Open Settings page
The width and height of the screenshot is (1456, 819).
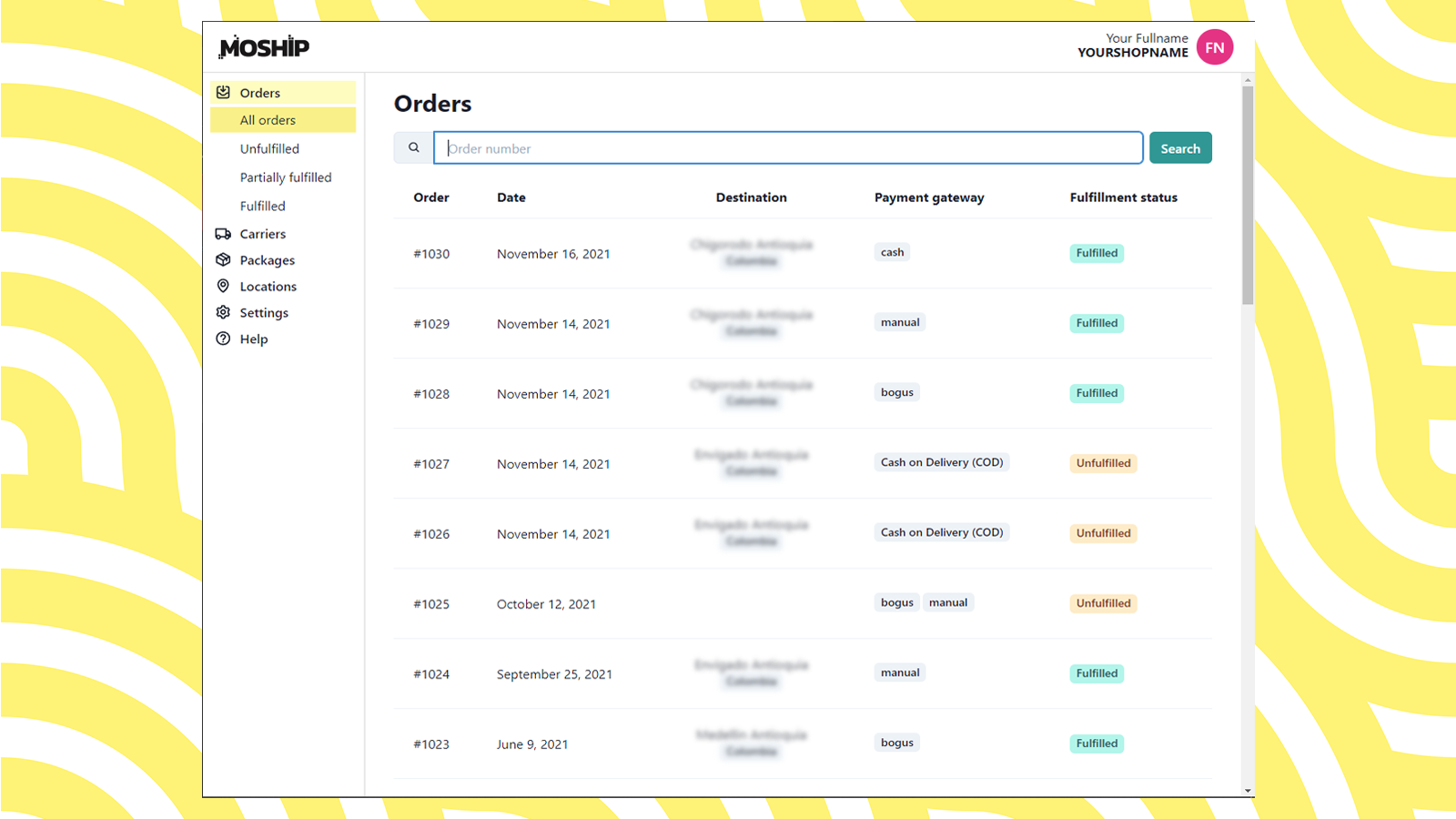(264, 313)
